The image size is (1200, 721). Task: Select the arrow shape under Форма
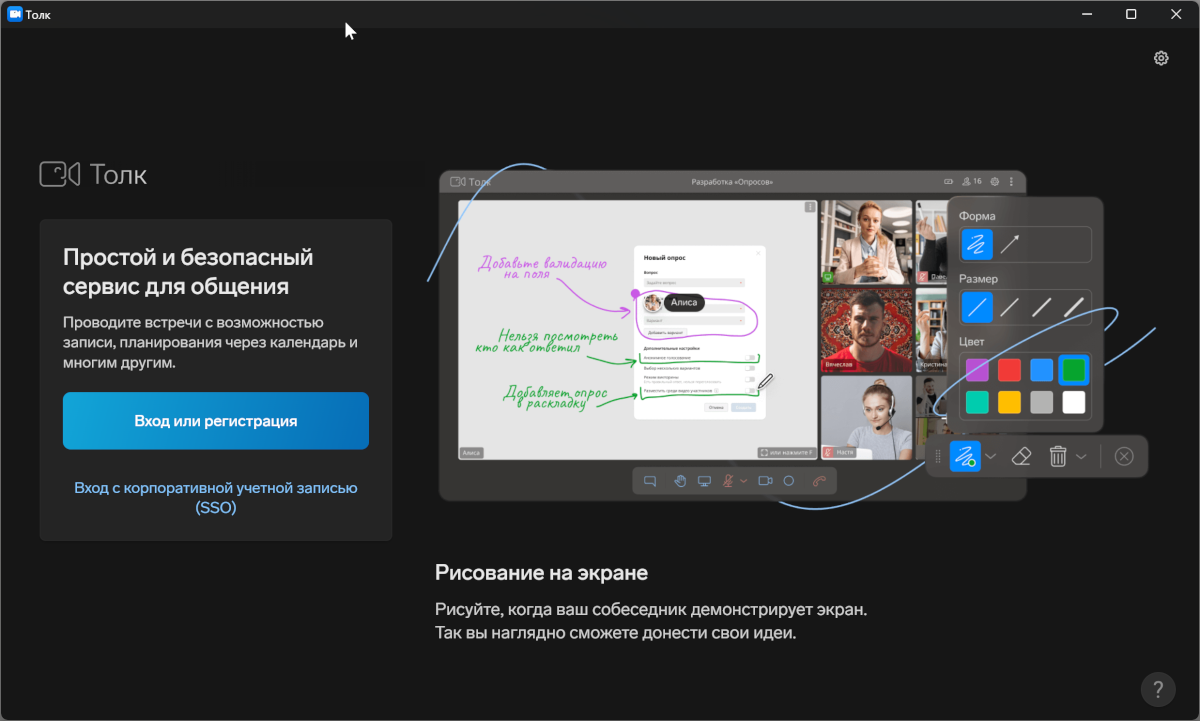click(1011, 244)
